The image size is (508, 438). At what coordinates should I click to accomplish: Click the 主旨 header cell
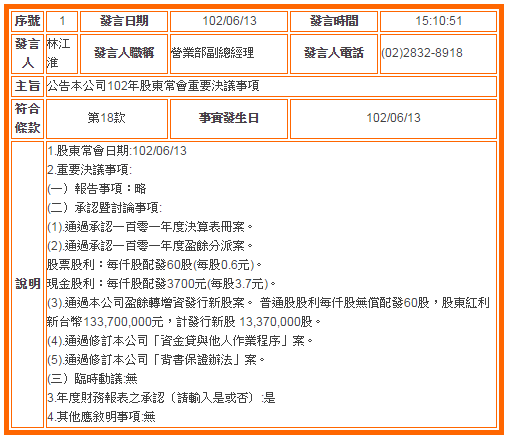click(28, 86)
